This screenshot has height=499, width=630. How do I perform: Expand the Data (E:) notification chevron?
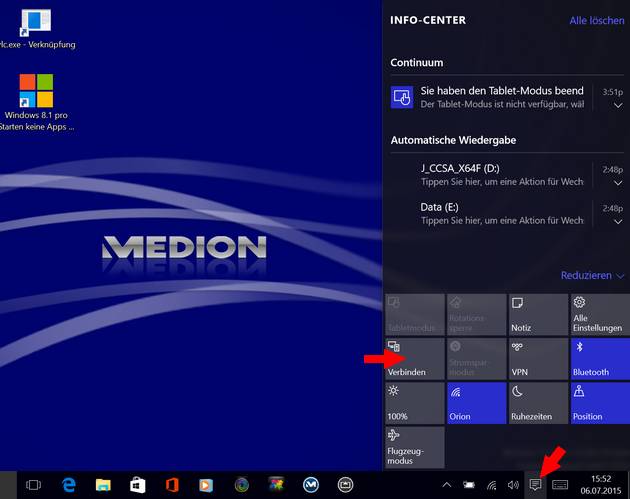(618, 222)
